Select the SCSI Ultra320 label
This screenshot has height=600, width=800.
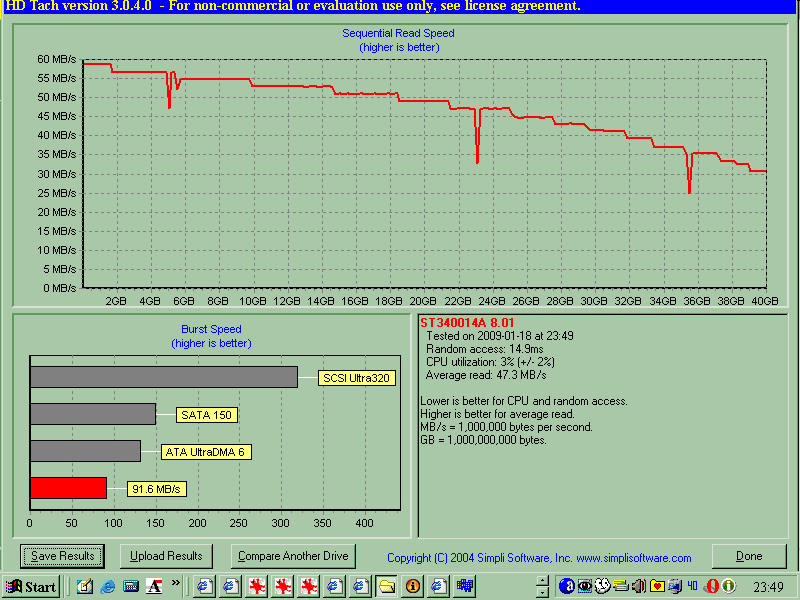pyautogui.click(x=357, y=378)
